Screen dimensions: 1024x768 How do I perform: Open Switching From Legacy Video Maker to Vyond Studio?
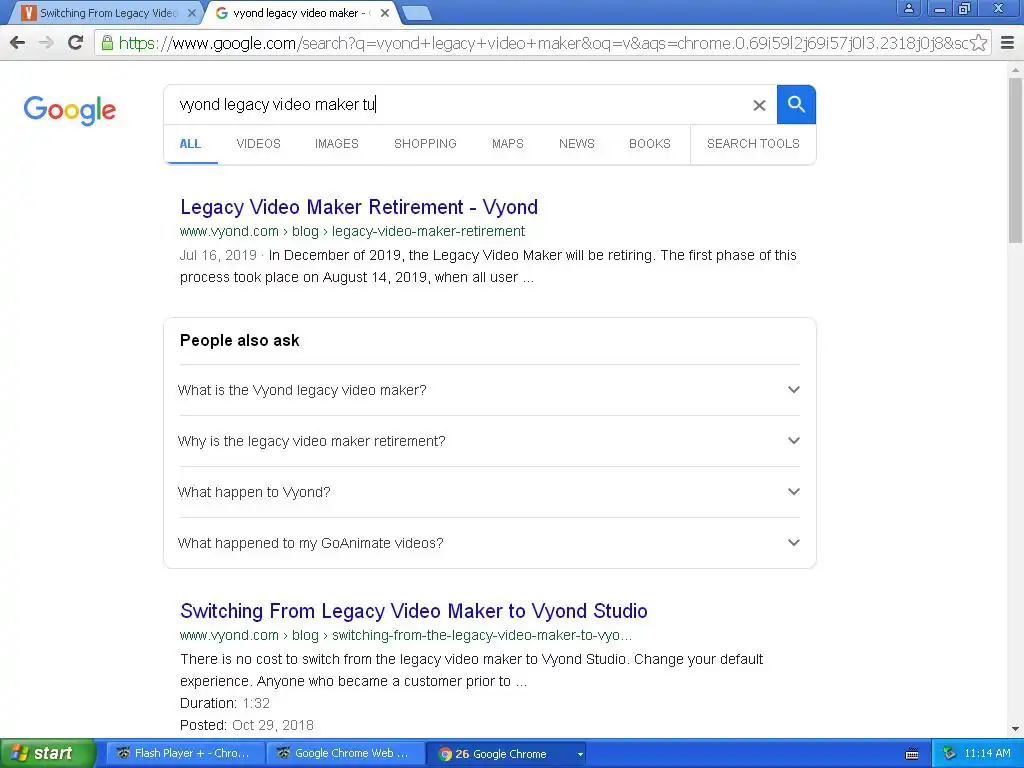(414, 611)
